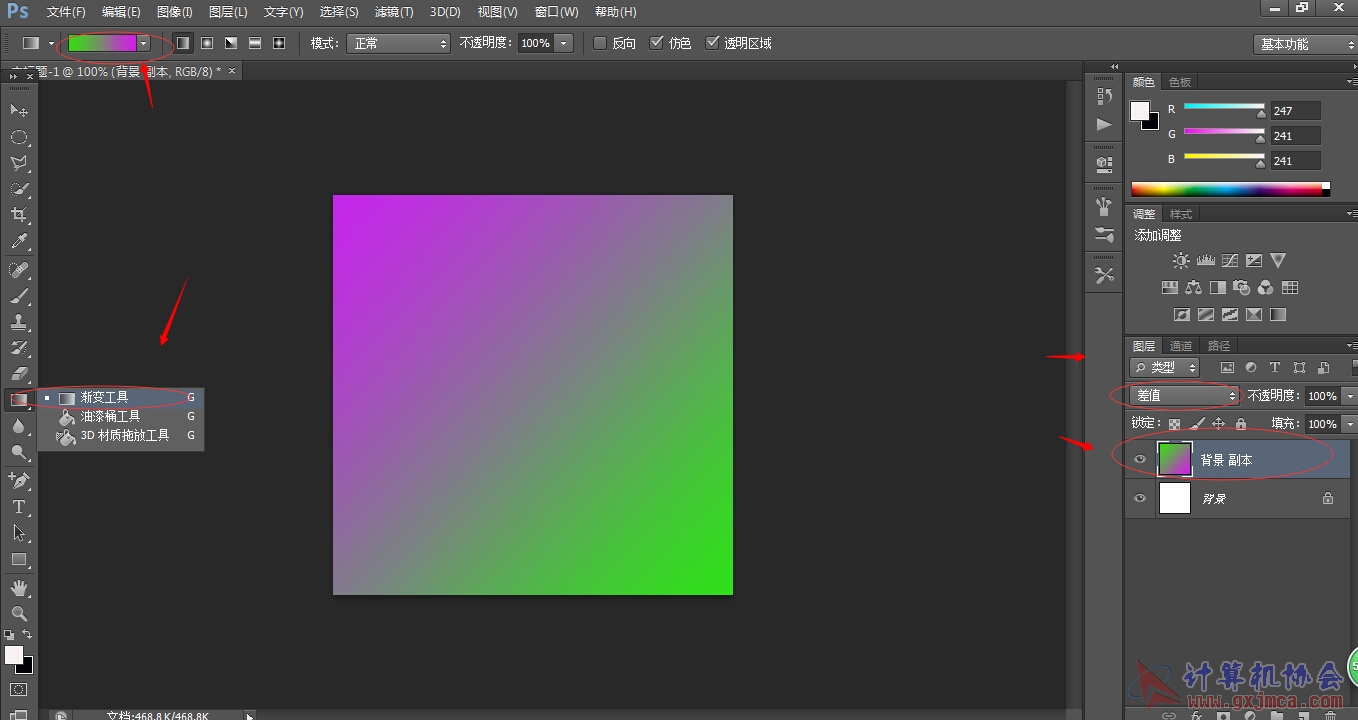Open the Actions panel play icon

pos(1104,124)
